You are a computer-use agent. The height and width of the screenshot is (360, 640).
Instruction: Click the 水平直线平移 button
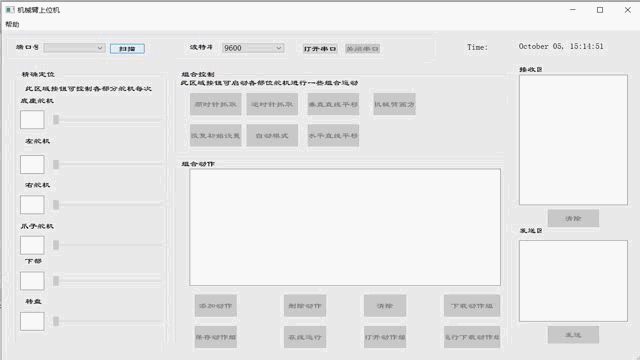333,136
